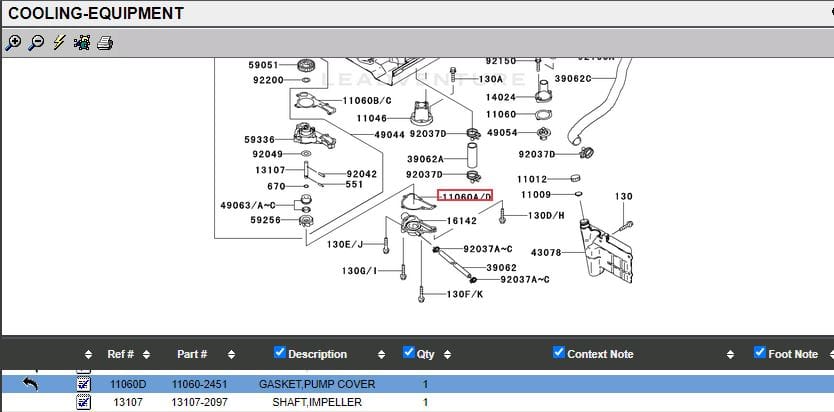
Task: Click the notepad icon for part 11060D
Action: click(x=84, y=383)
